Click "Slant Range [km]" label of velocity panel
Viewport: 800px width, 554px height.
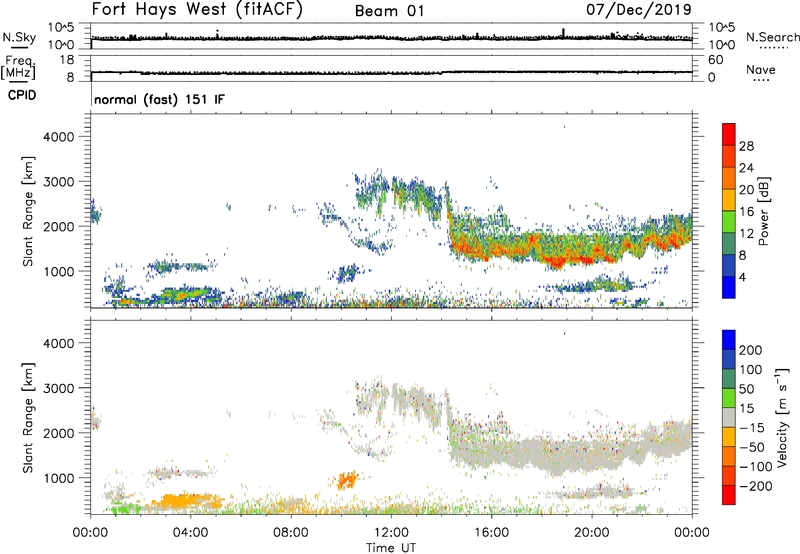click(28, 418)
